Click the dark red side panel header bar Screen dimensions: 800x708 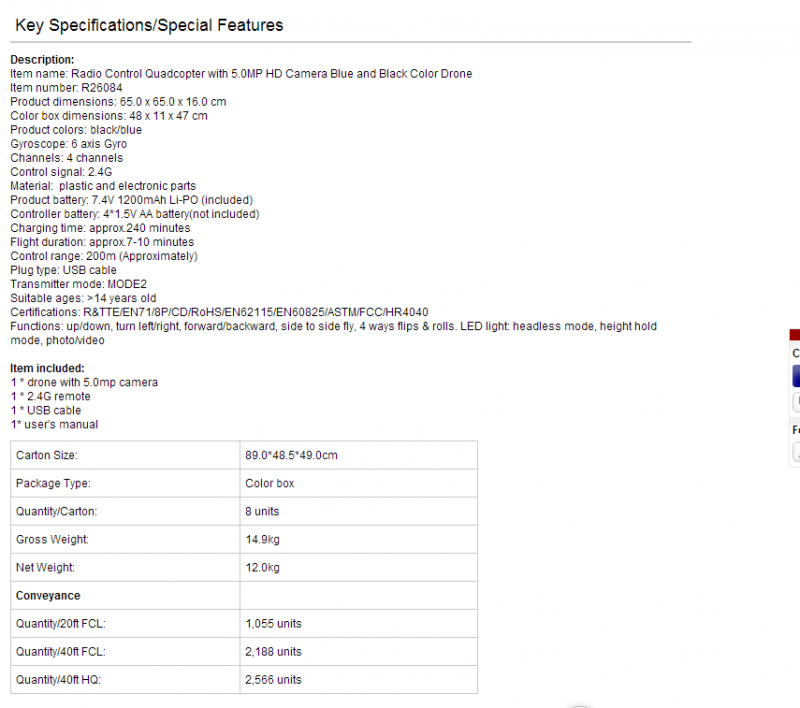(x=795, y=335)
